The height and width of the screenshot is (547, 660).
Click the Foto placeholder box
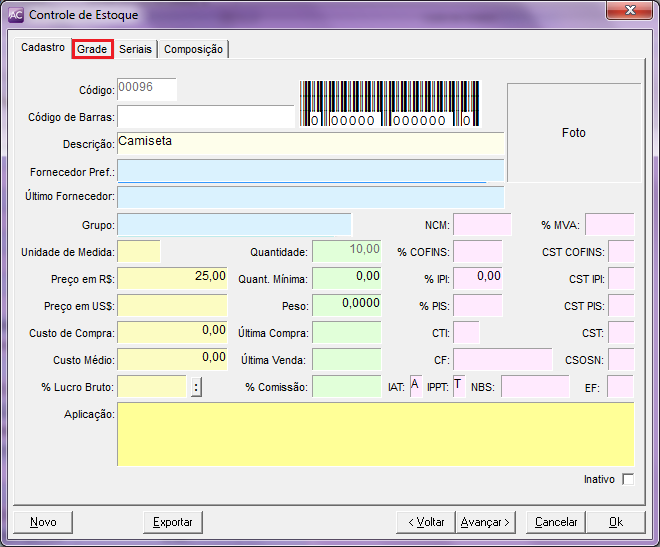573,133
